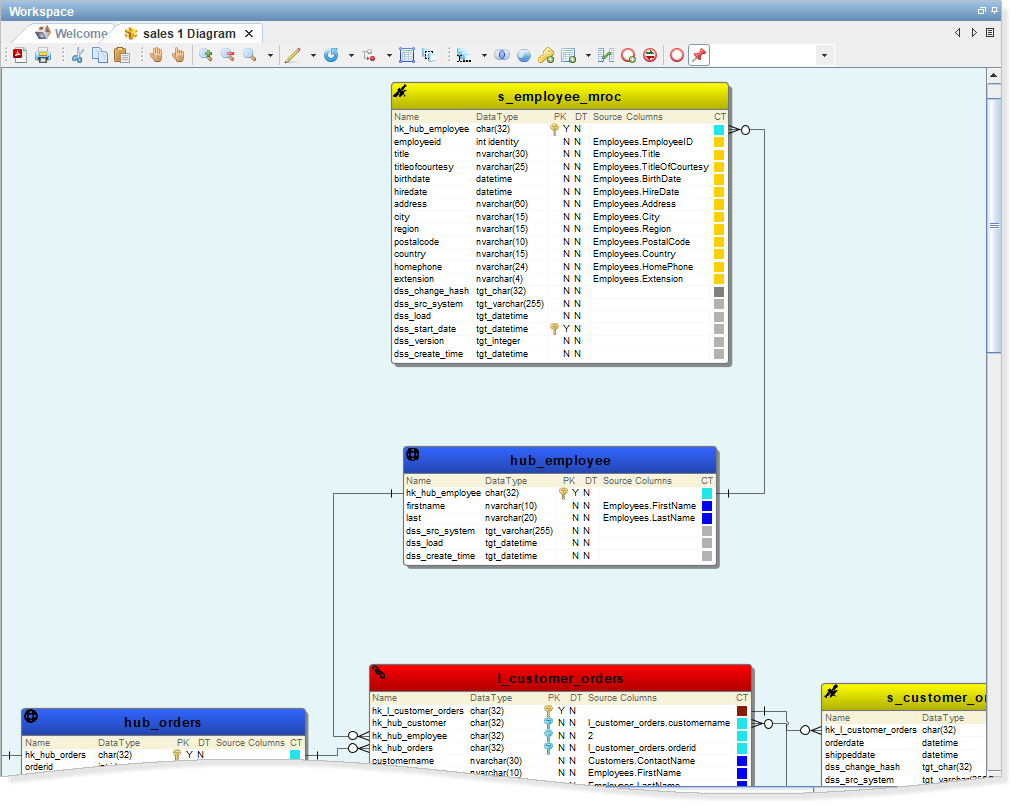Click the Cut scissors icon
The height and width of the screenshot is (810, 1017).
point(78,56)
